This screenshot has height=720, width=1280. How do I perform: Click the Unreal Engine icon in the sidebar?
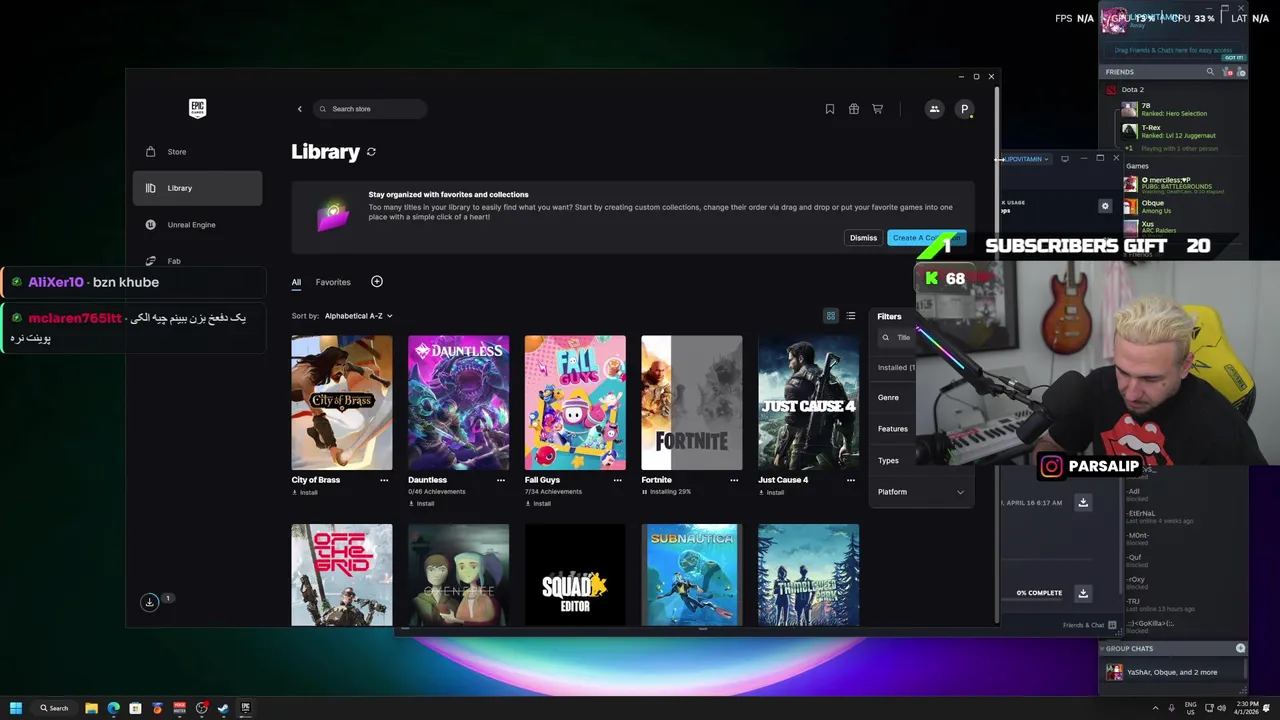click(x=150, y=225)
